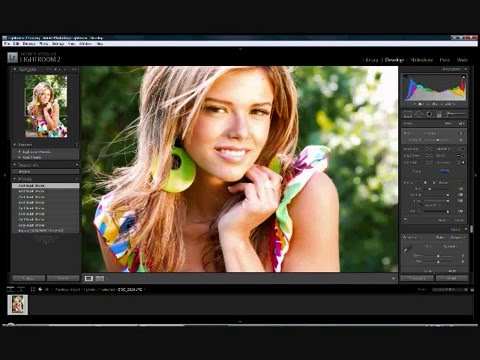480x360 pixels.
Task: Switch to the Library module
Action: coord(372,60)
